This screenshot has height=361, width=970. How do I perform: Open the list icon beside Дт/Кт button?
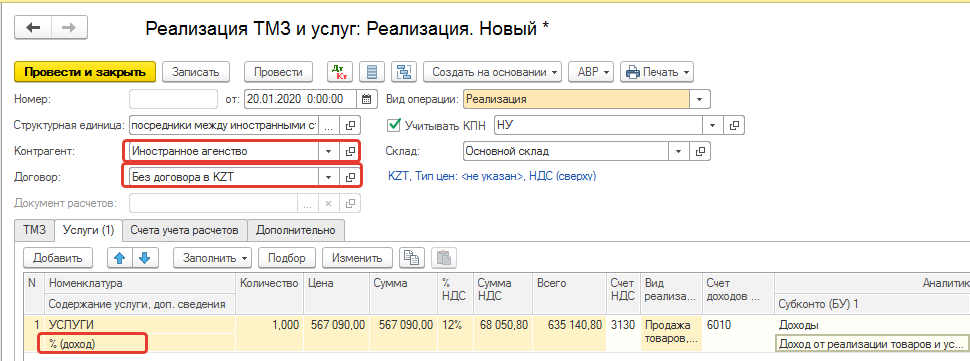pyautogui.click(x=372, y=72)
